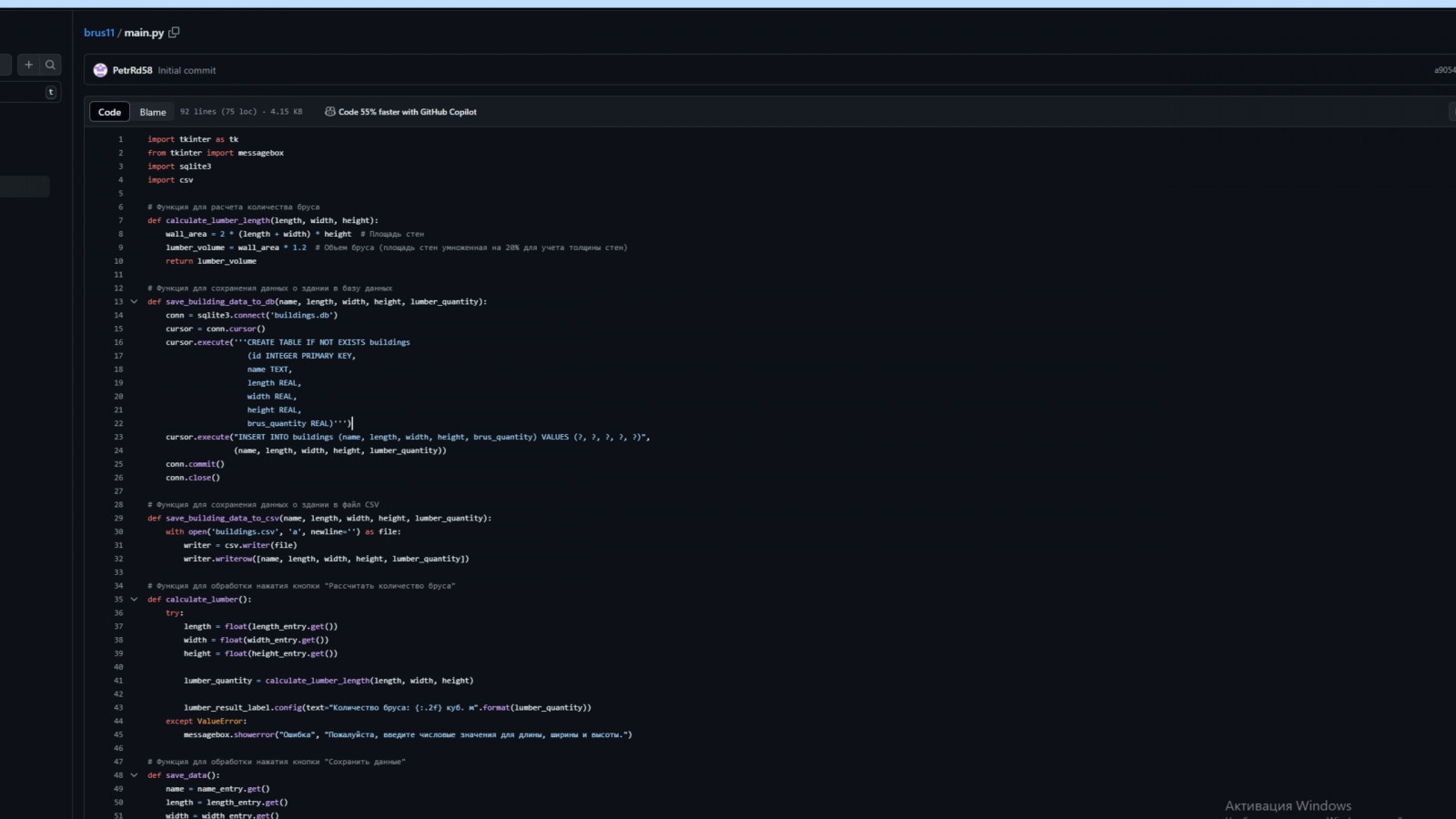Click the plus icon in the sidebar
Screen dimensions: 1456x819
(x=29, y=65)
